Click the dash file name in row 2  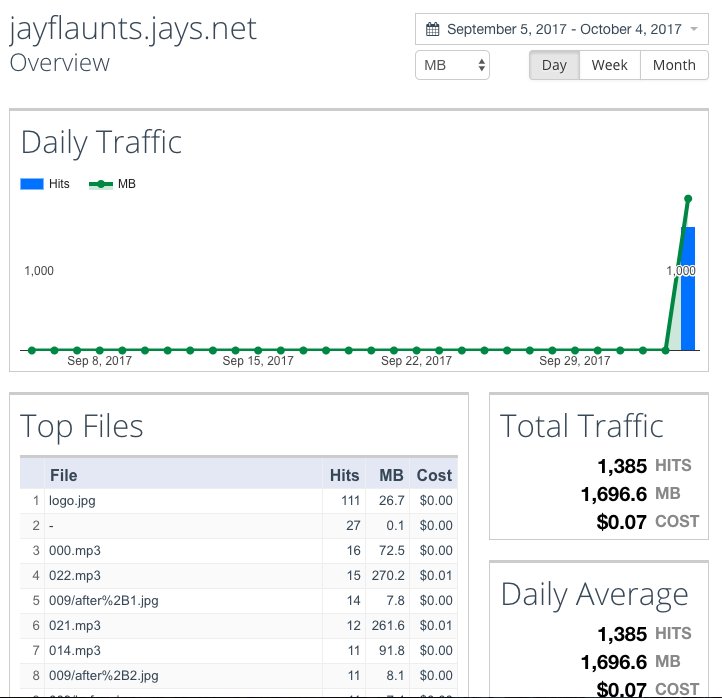[x=51, y=526]
